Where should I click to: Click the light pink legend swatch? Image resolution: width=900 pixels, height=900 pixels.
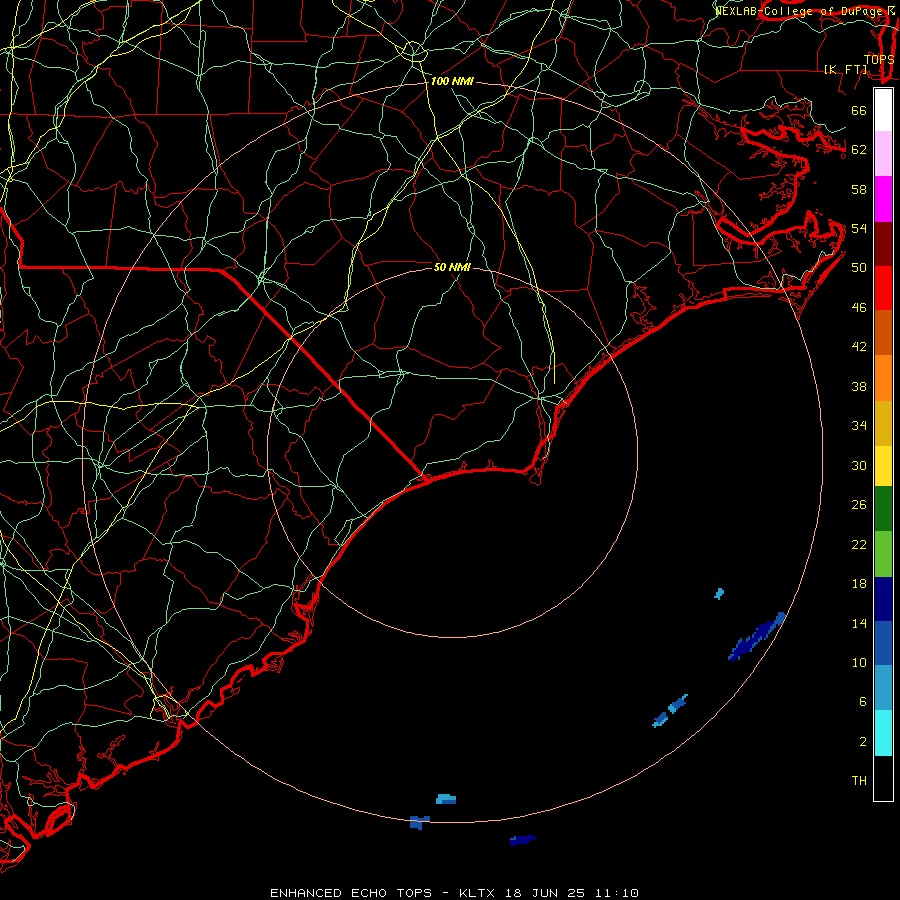883,154
